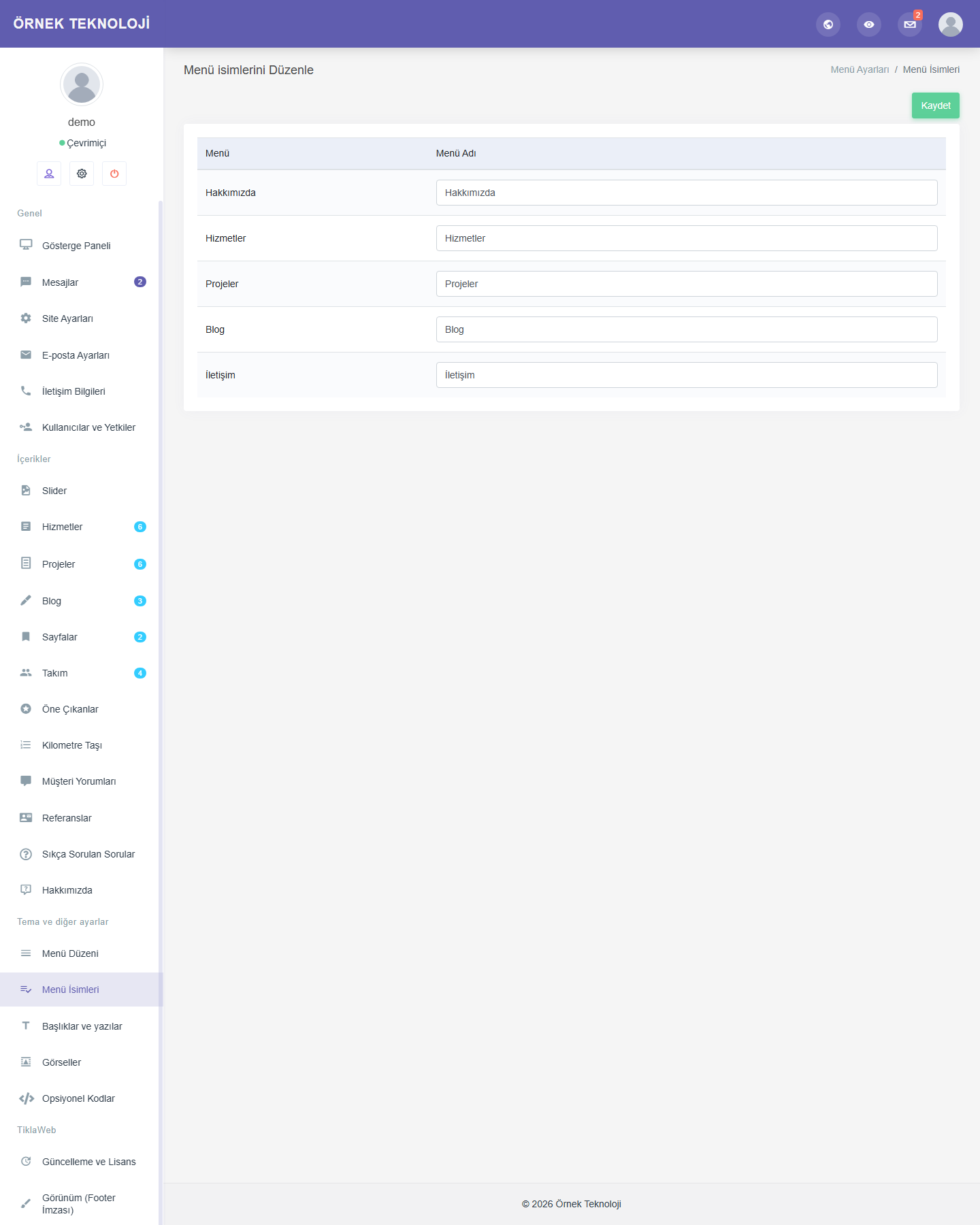Open Takım in the sidebar
The width and height of the screenshot is (980, 1225).
82,673
